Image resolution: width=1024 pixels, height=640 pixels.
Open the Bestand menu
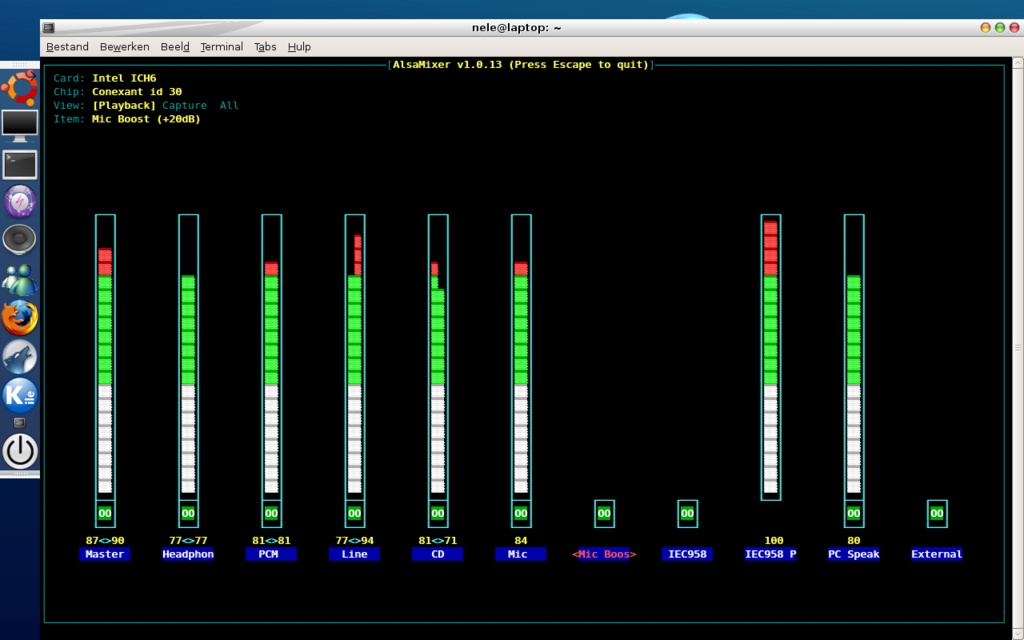(x=67, y=47)
